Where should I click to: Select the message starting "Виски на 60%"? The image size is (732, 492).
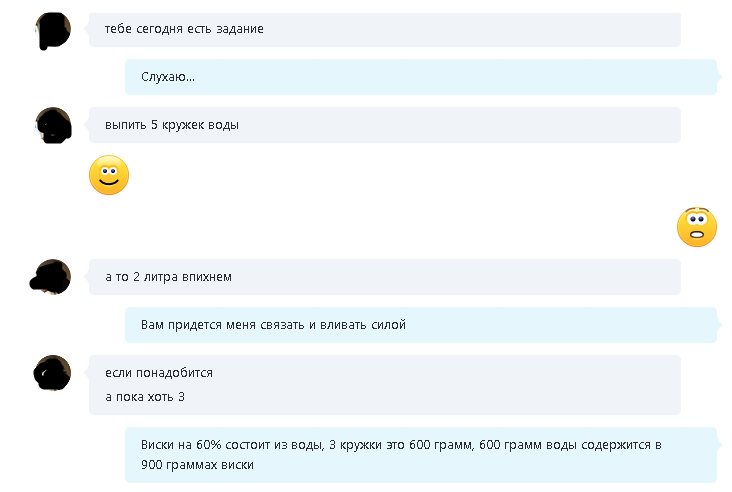(421, 455)
